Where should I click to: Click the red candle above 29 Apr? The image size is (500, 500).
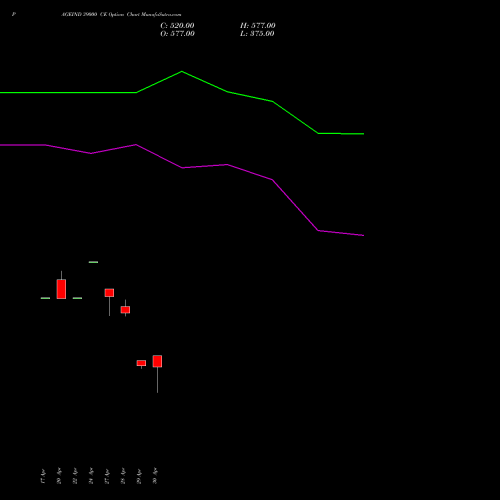coord(141,363)
